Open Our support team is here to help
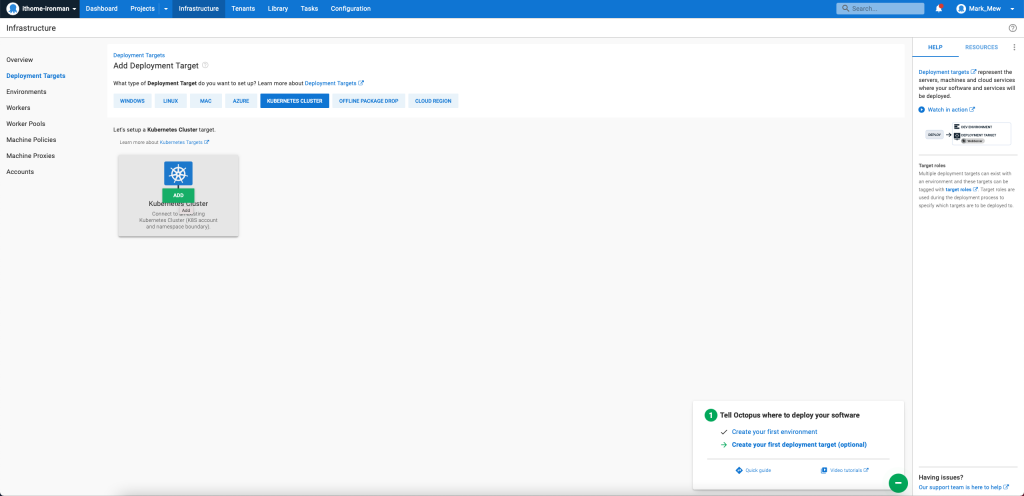The width and height of the screenshot is (1024, 496). (963, 487)
